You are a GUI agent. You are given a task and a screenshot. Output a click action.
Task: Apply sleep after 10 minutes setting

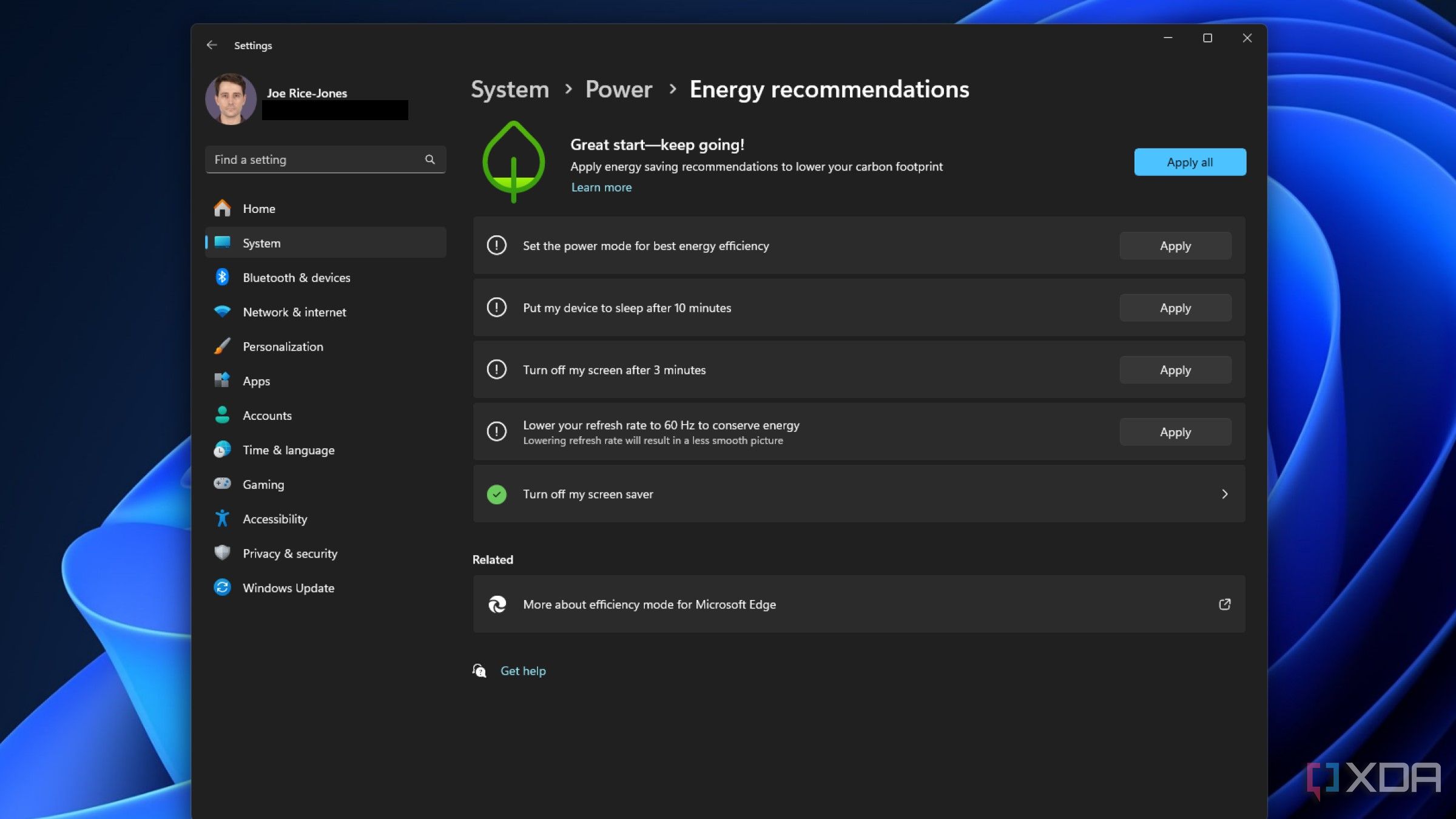[x=1175, y=307]
